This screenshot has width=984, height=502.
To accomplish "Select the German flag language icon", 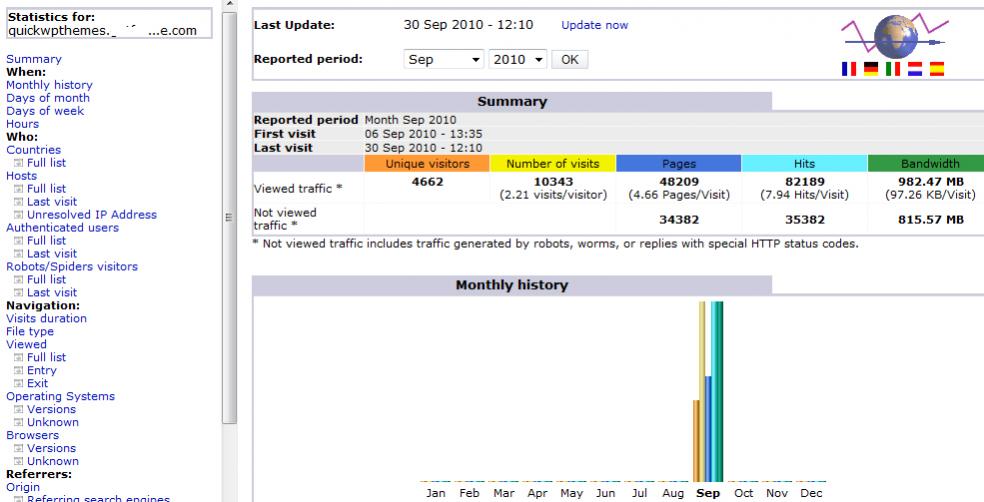I will [x=870, y=69].
